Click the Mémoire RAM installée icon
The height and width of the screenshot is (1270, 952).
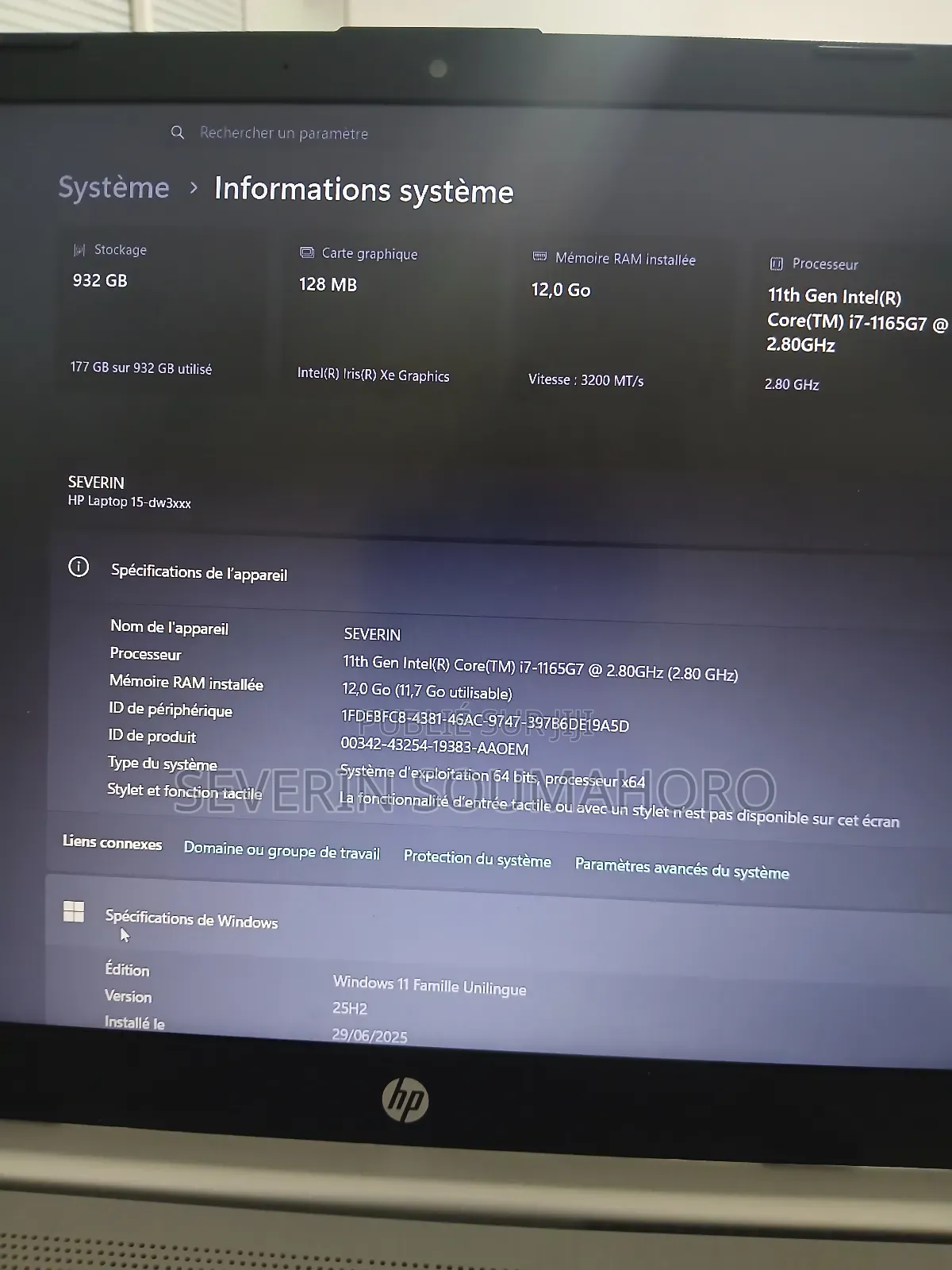pyautogui.click(x=539, y=256)
